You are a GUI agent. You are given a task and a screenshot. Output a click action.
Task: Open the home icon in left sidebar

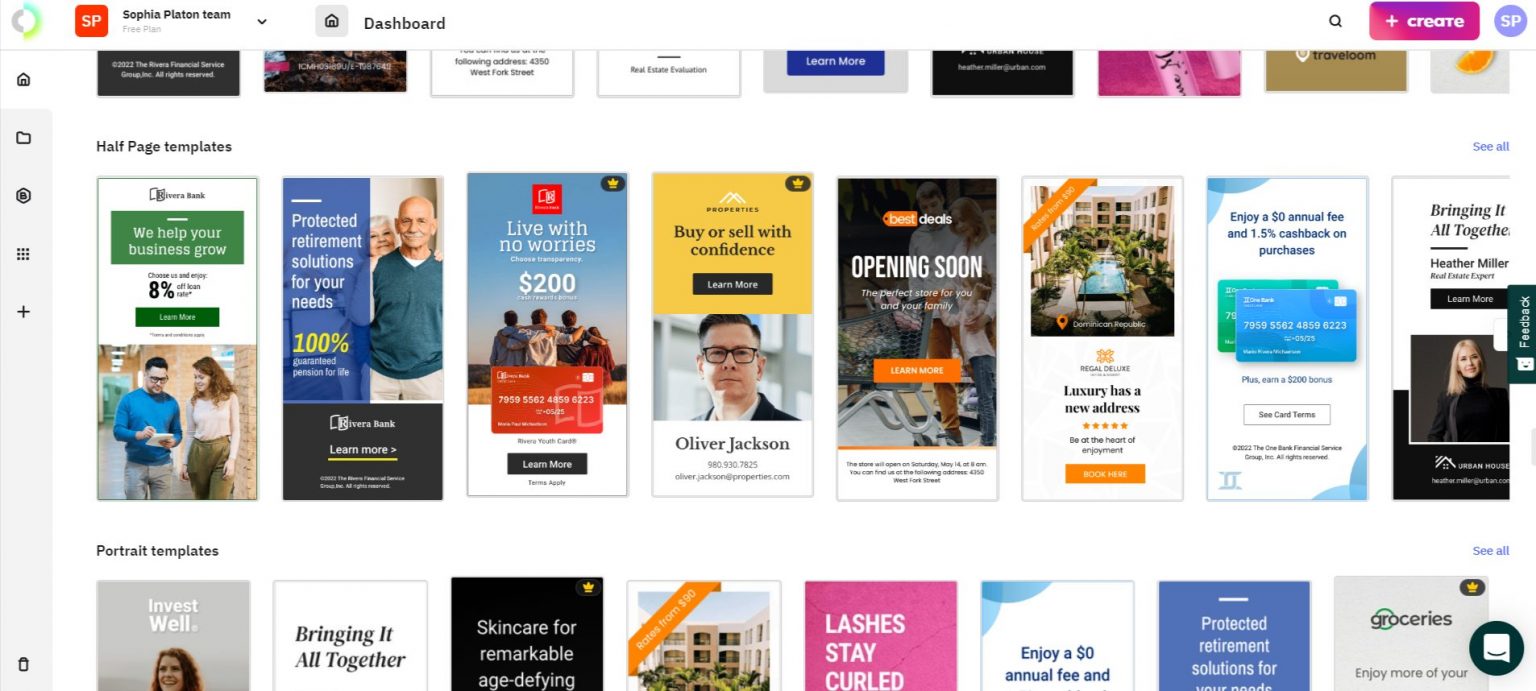(x=24, y=79)
